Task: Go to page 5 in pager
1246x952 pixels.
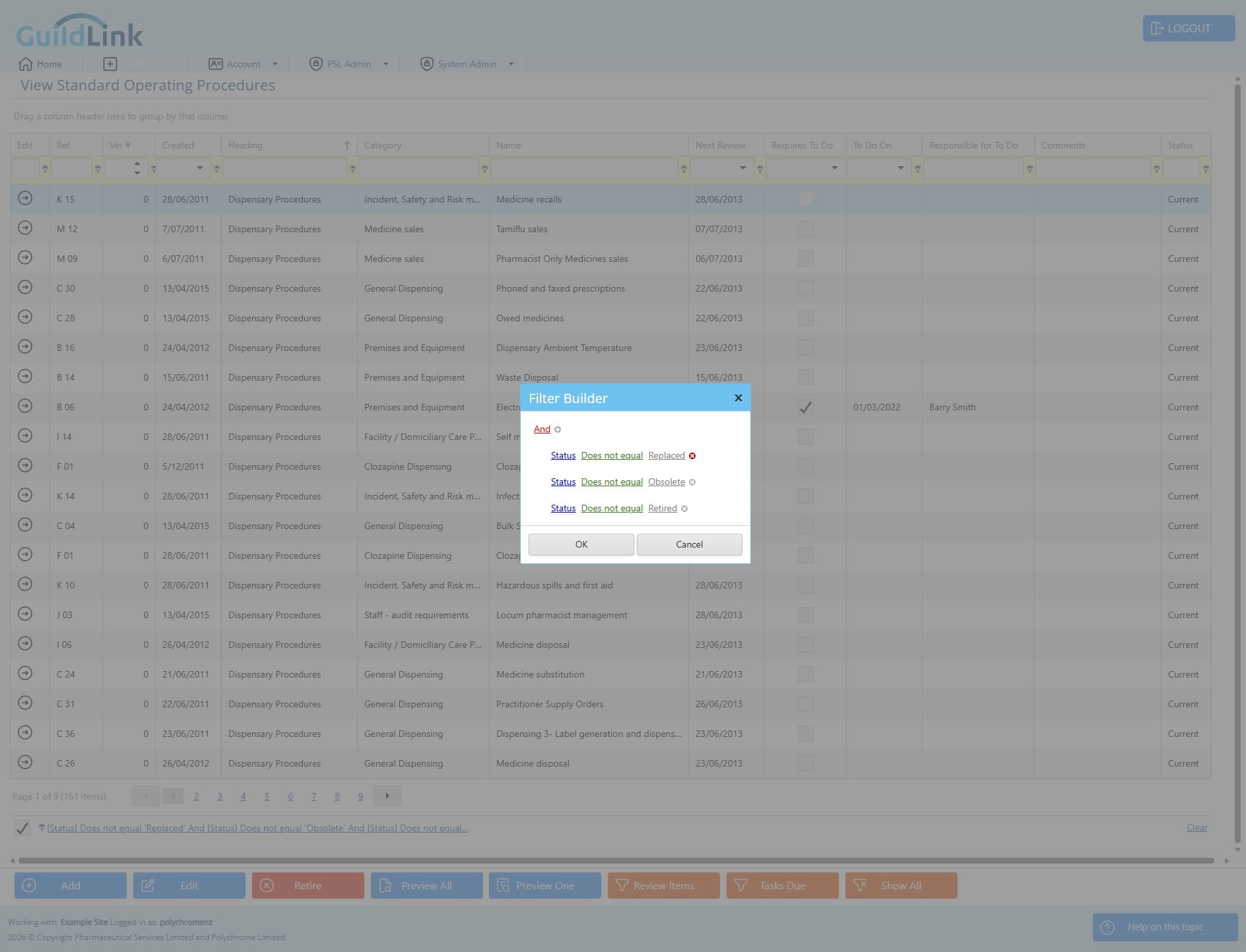Action: [267, 796]
